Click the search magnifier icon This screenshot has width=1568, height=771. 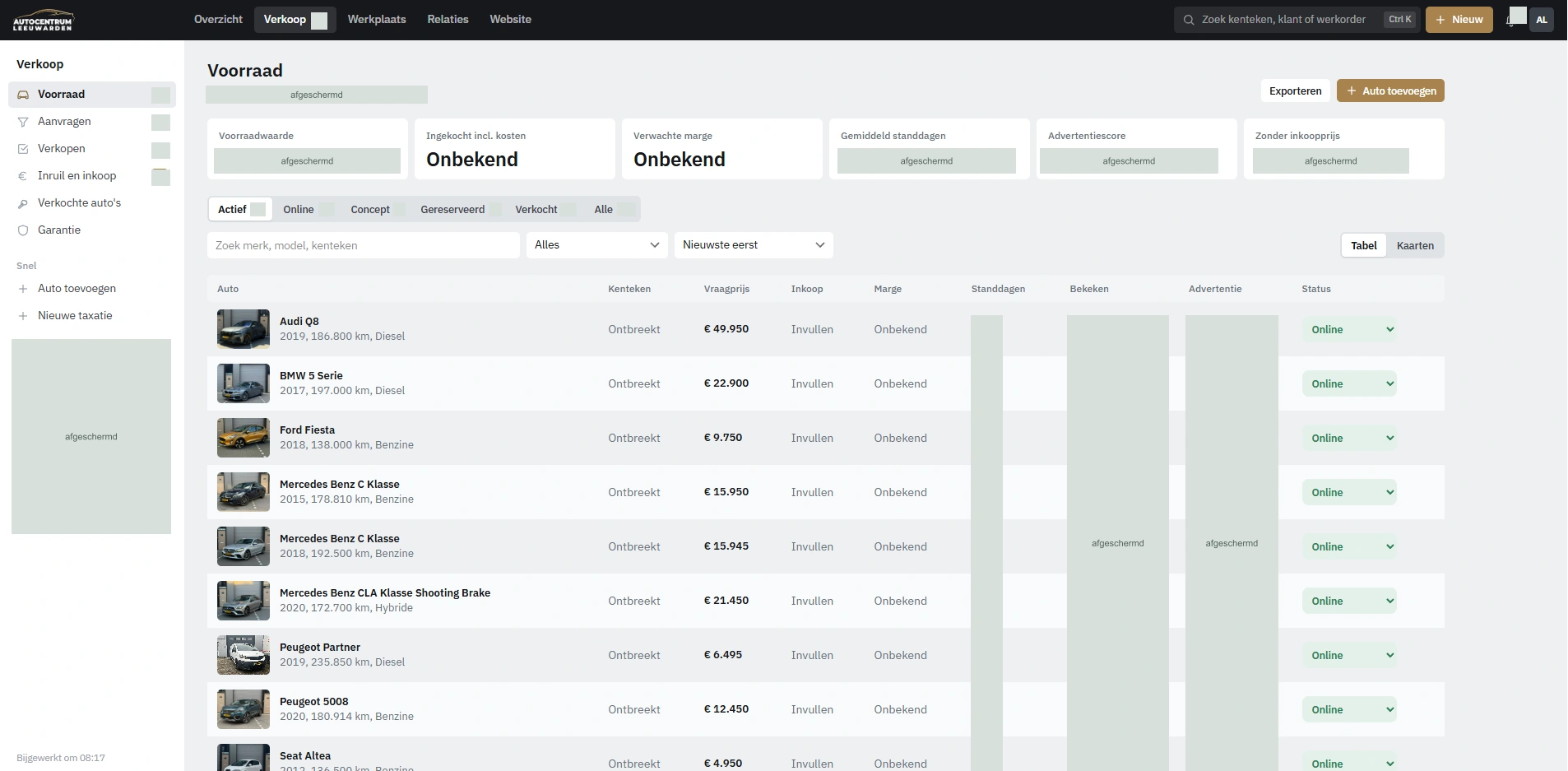(x=1189, y=20)
